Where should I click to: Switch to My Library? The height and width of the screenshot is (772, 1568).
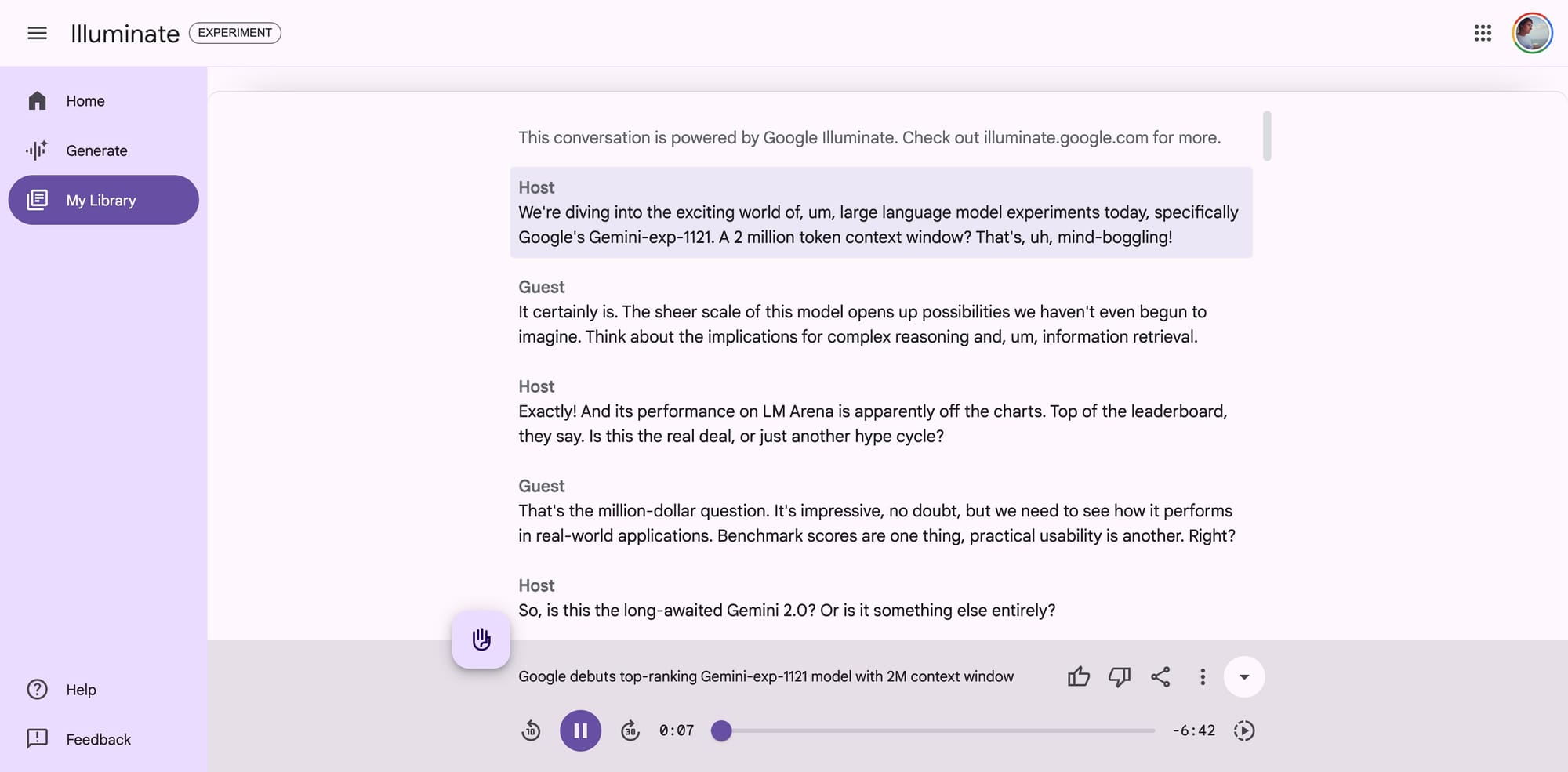point(101,200)
